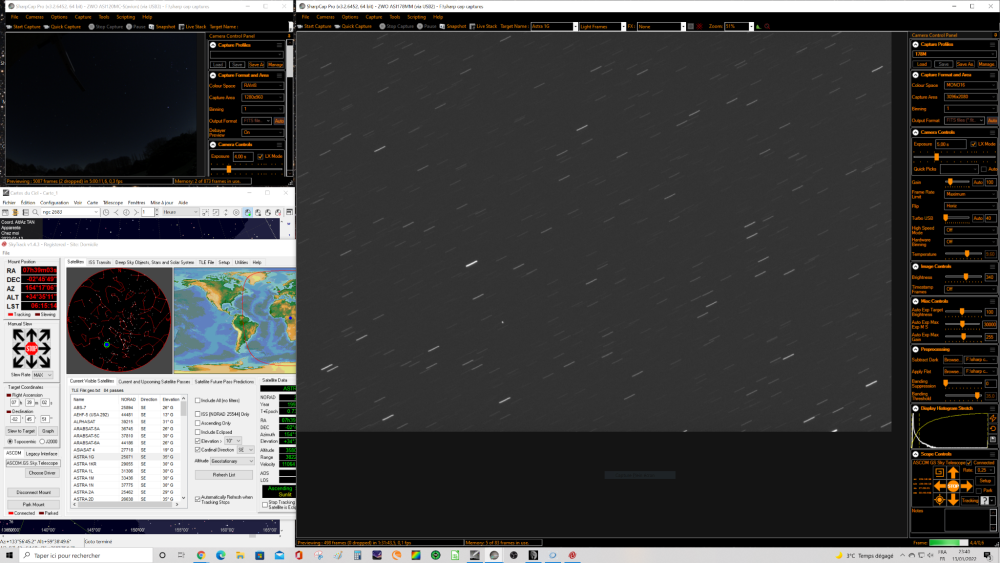Viewport: 1000px width, 563px height.
Task: Click the auto-stretch lightning icon by histogram
Action: pos(993,418)
